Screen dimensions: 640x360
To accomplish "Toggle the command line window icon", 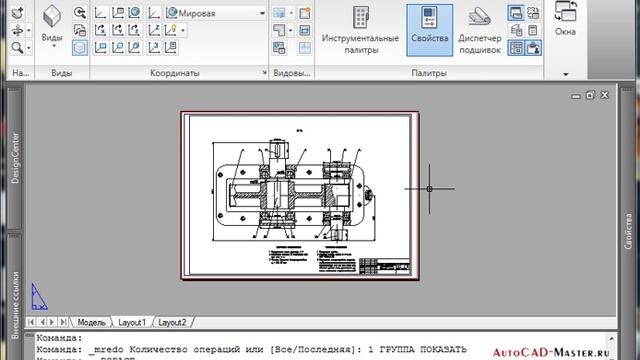I will point(516,13).
